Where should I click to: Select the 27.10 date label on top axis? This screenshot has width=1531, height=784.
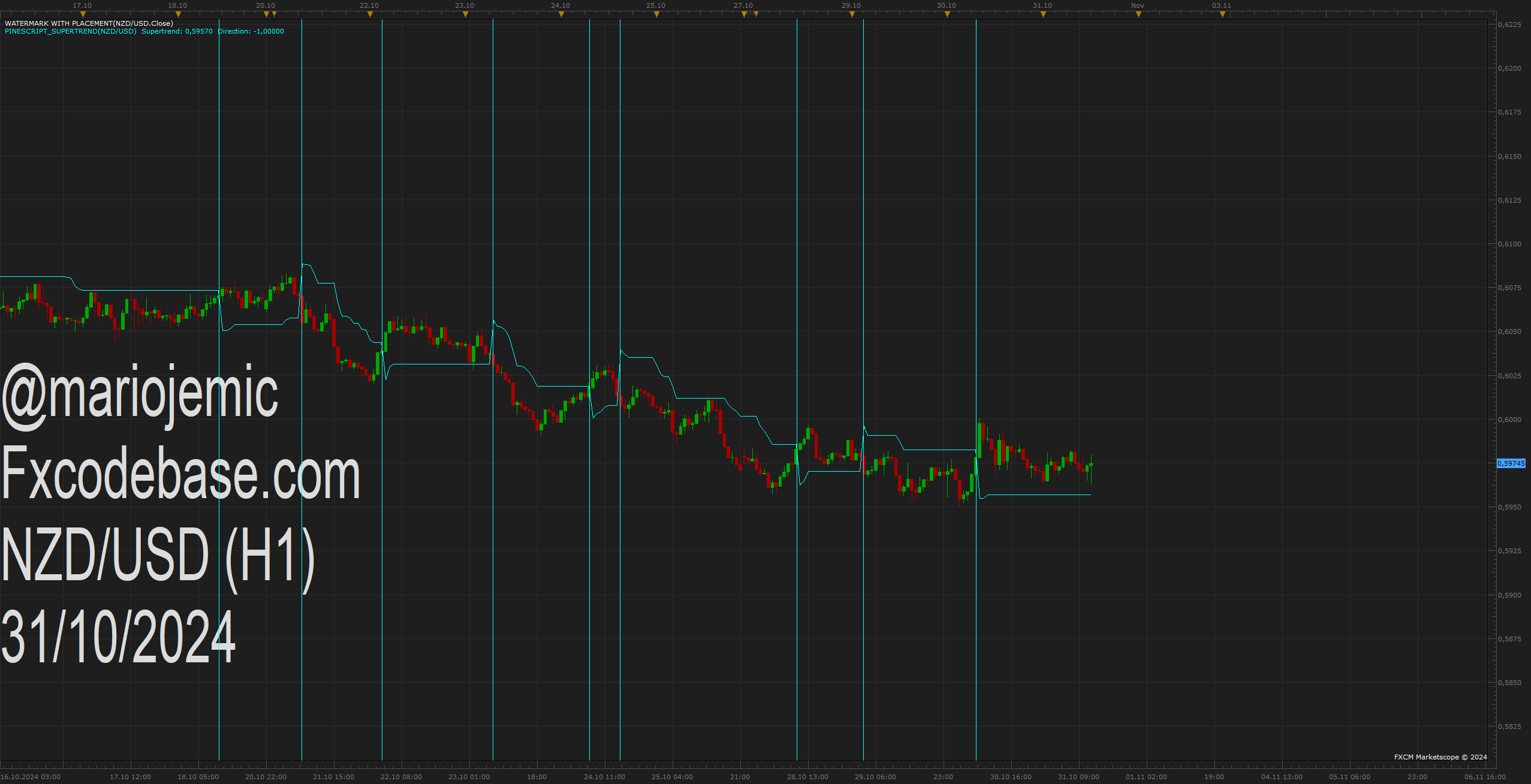[x=743, y=5]
